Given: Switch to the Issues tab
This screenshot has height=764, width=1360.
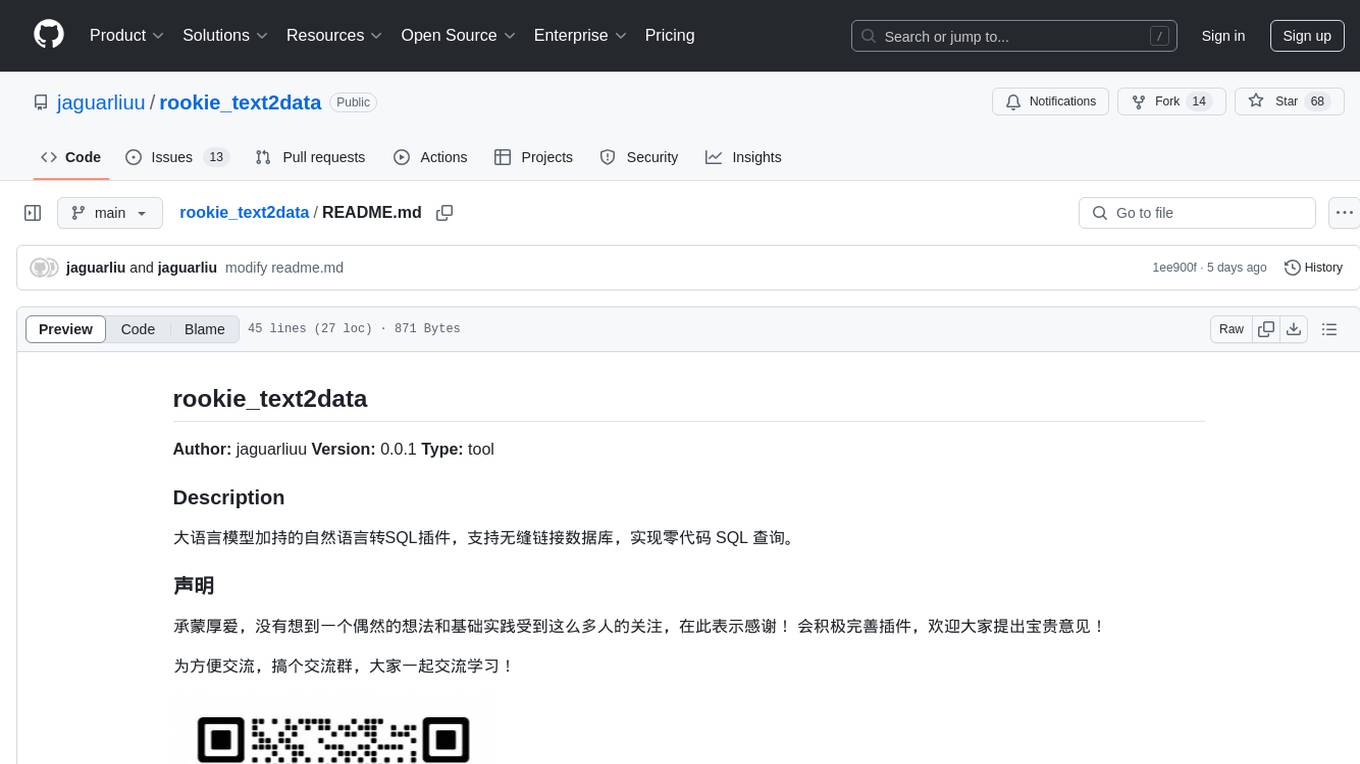Looking at the screenshot, I should pyautogui.click(x=177, y=157).
